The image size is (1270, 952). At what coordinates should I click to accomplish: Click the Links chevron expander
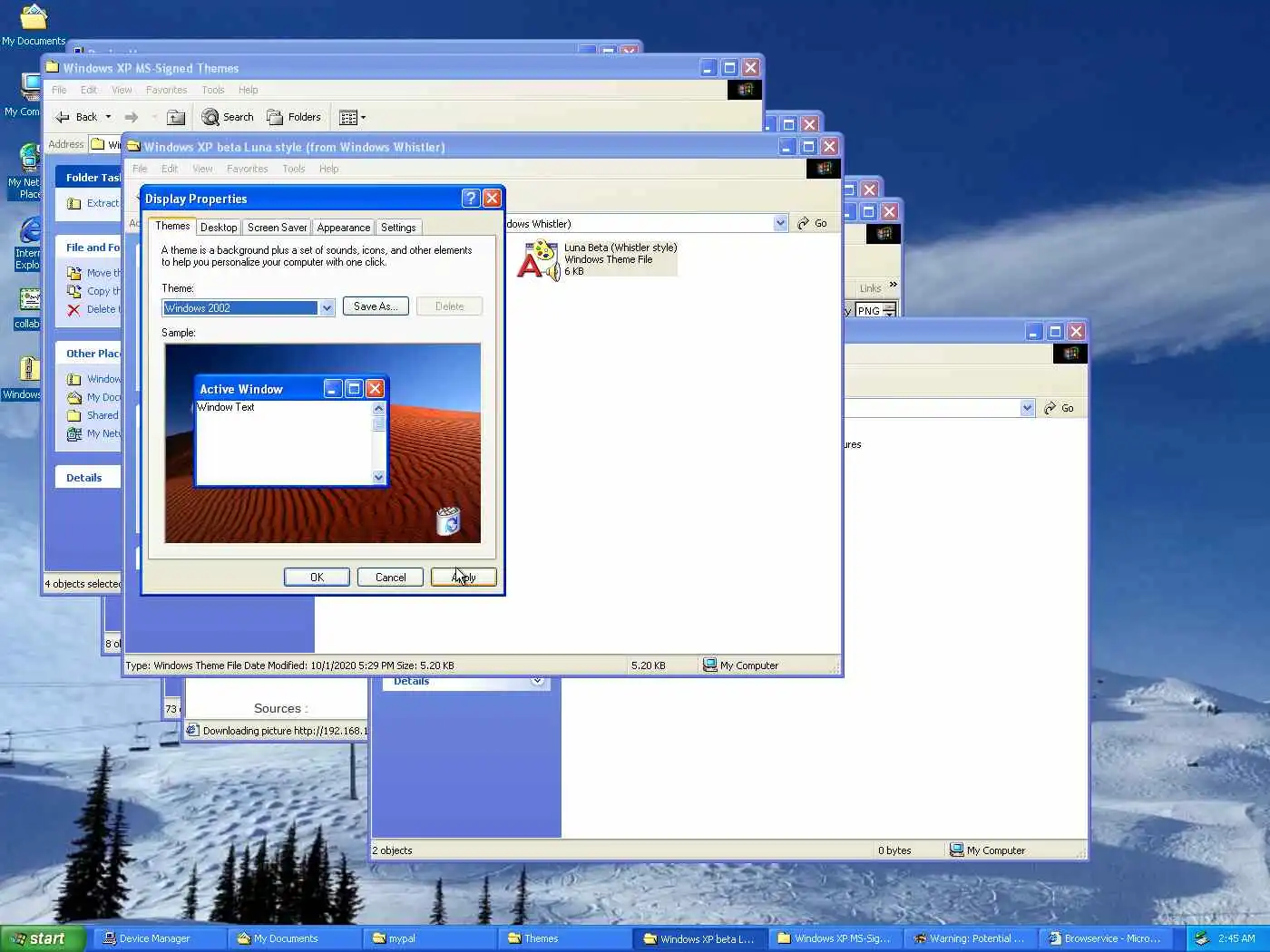894,286
